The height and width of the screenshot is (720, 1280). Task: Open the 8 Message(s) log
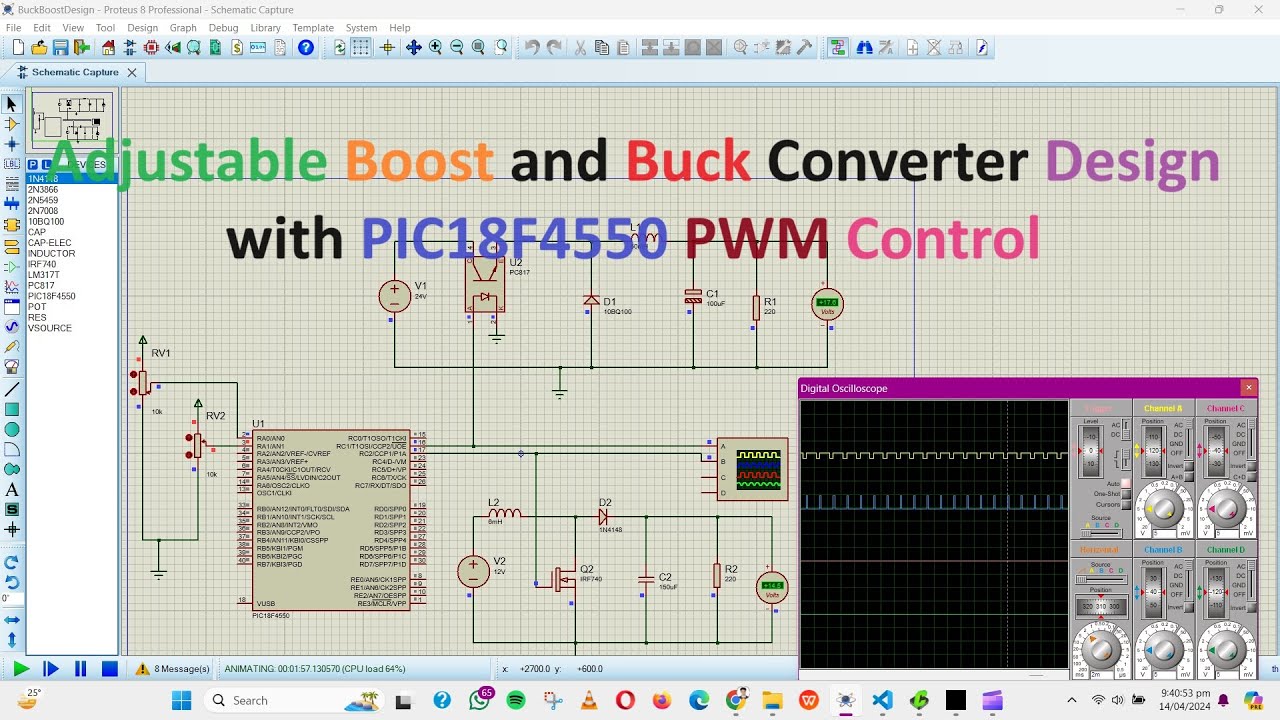coord(173,669)
